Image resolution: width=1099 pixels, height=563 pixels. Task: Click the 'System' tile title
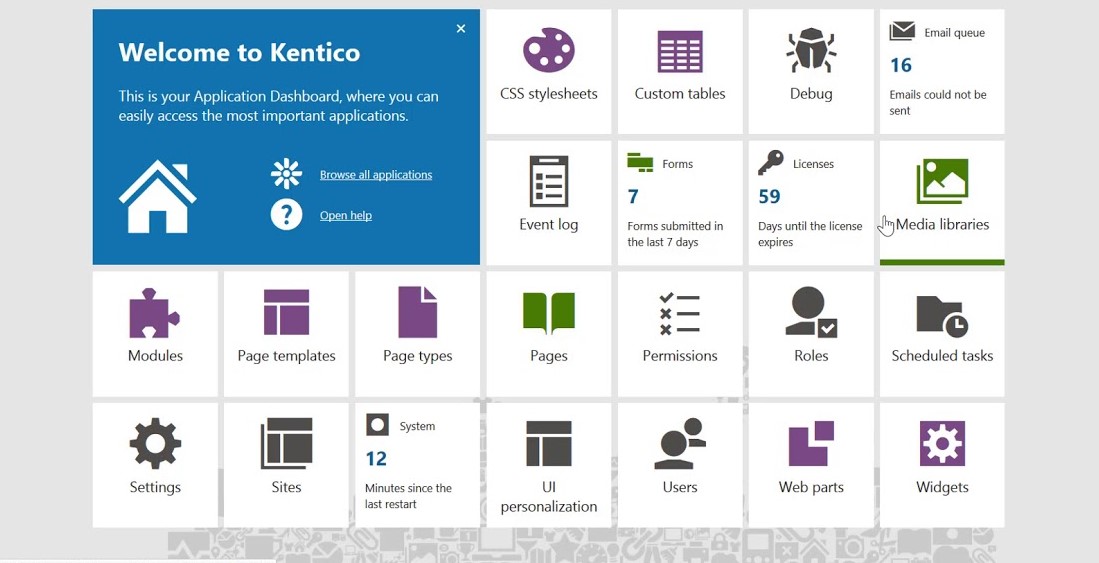pos(417,426)
